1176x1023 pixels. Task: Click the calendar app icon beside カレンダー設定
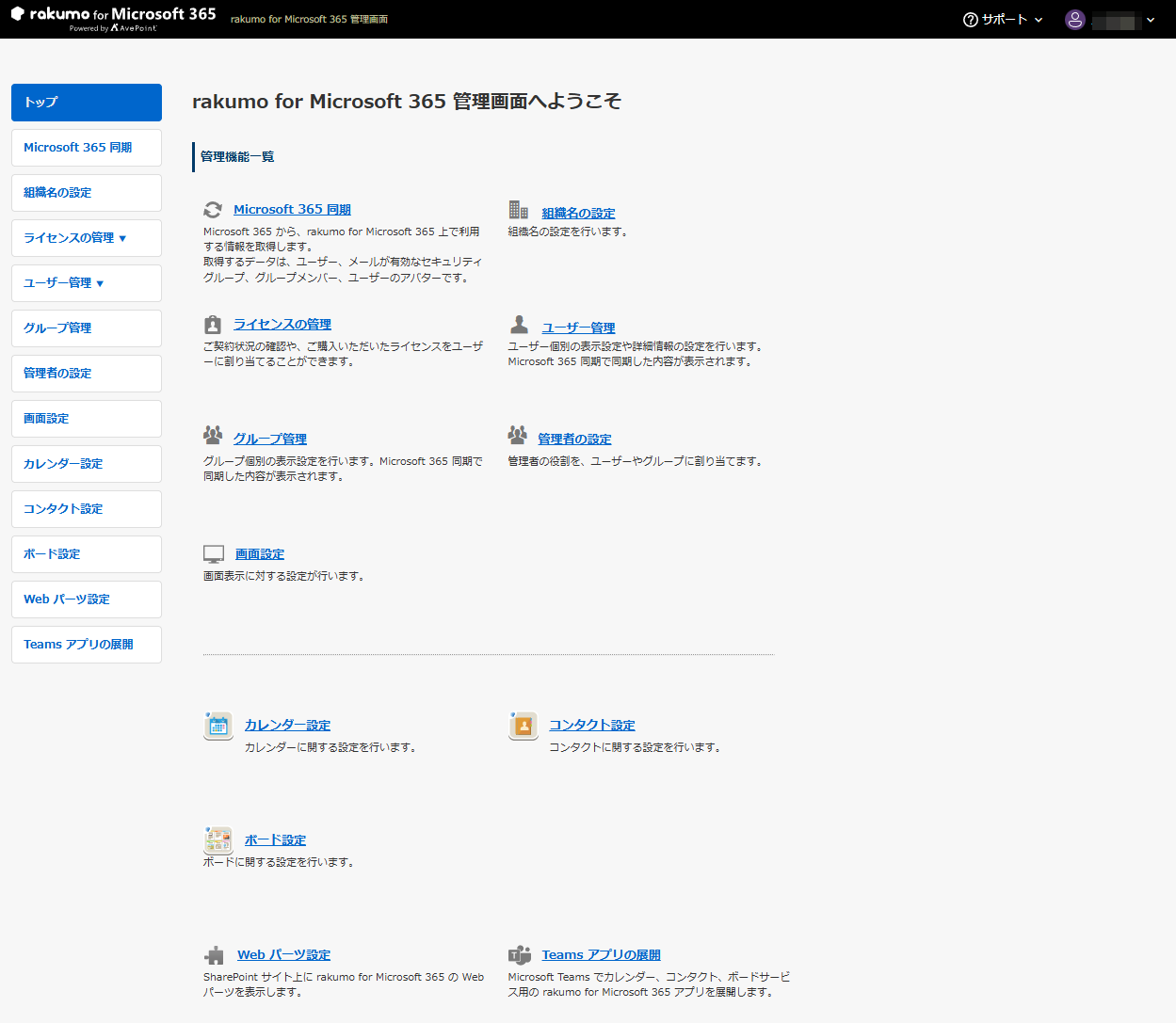[x=218, y=726]
